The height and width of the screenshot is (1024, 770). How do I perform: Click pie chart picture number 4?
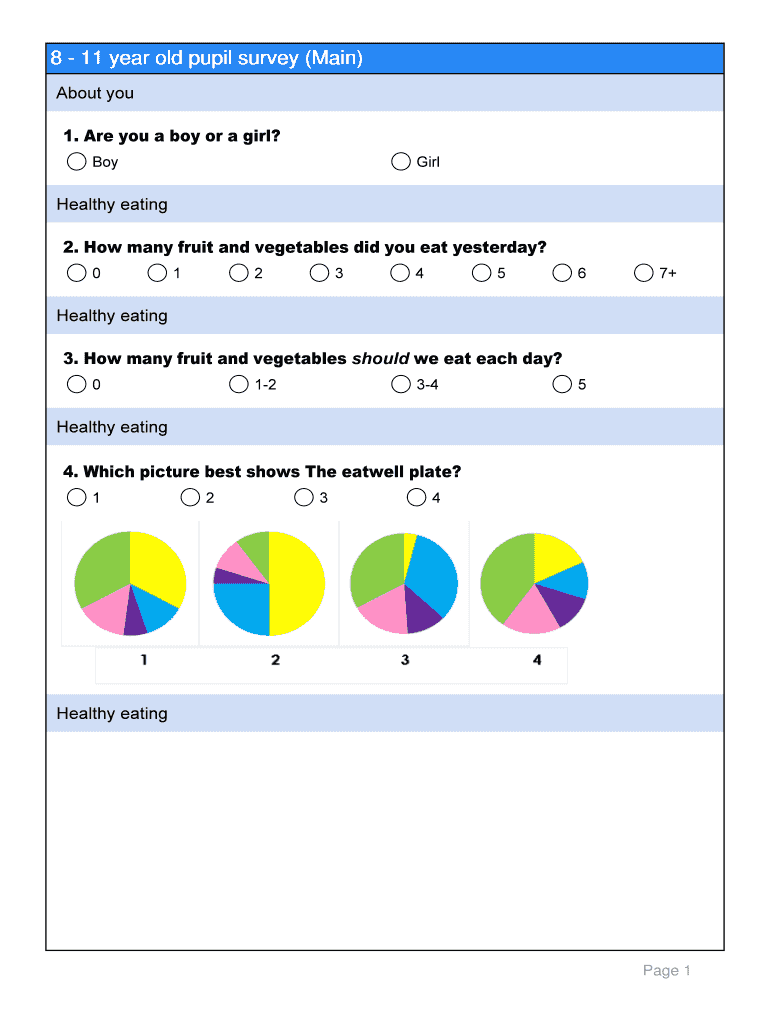534,584
